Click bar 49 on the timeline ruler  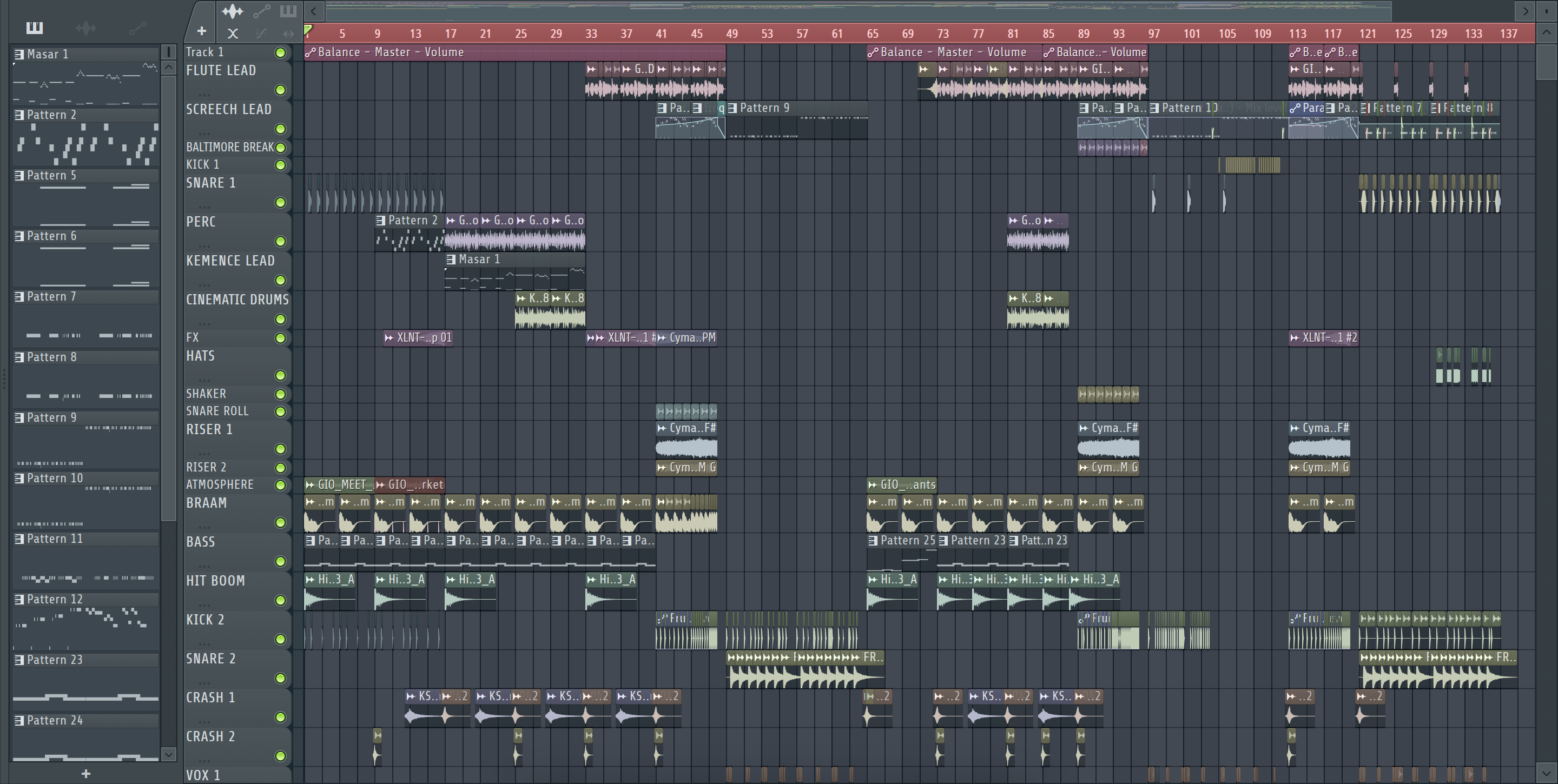coord(732,34)
